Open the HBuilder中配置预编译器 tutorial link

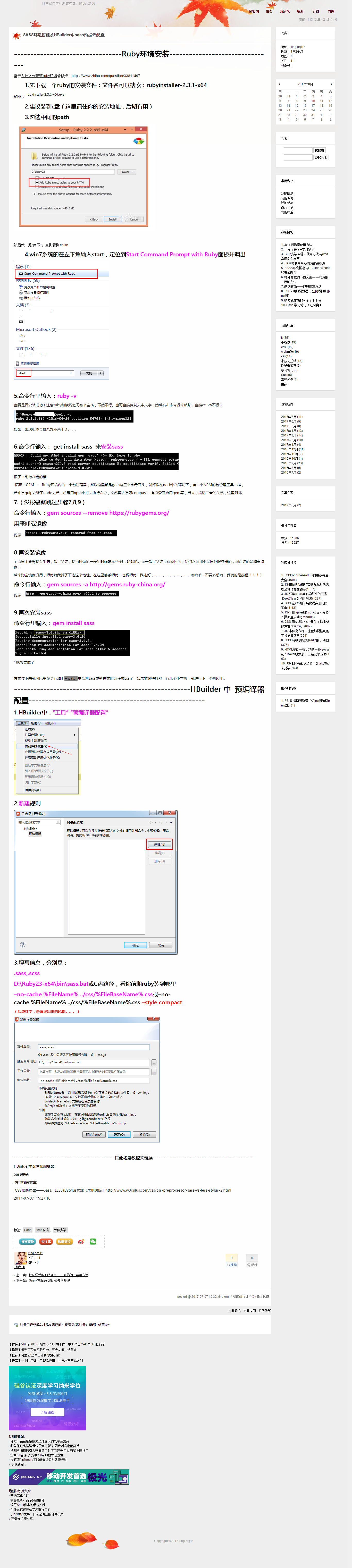[x=34, y=1166]
